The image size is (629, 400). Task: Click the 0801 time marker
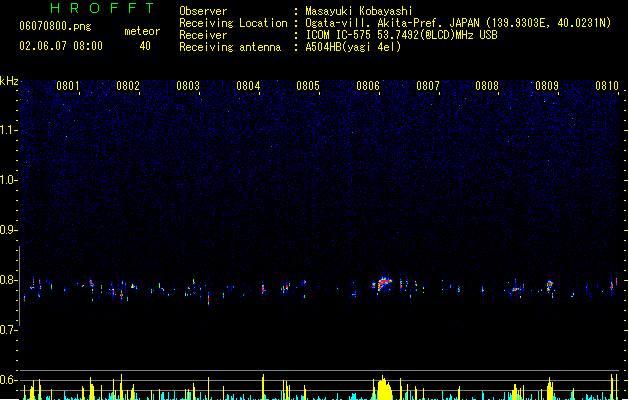[x=67, y=86]
